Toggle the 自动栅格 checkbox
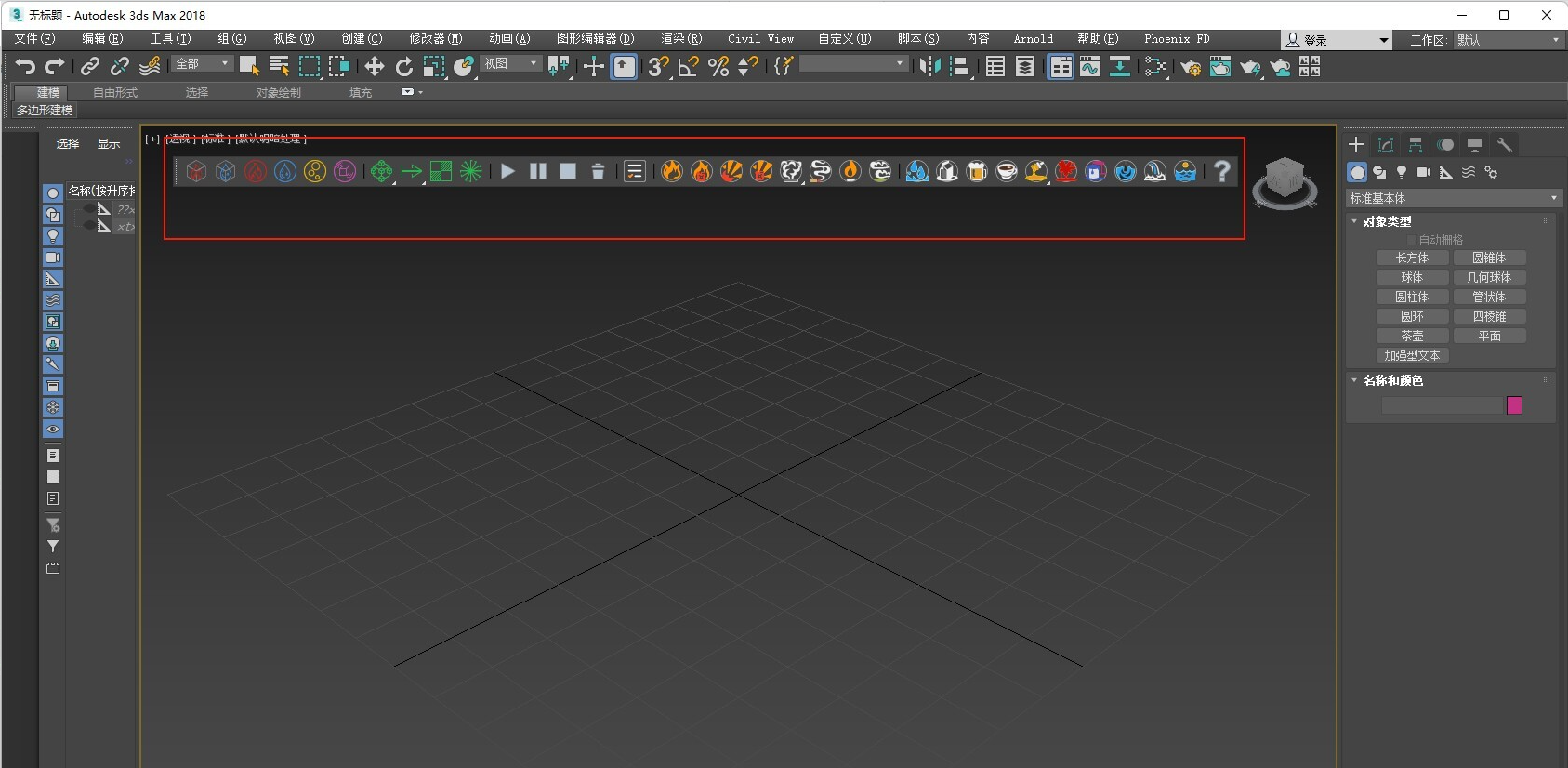 [x=1412, y=240]
